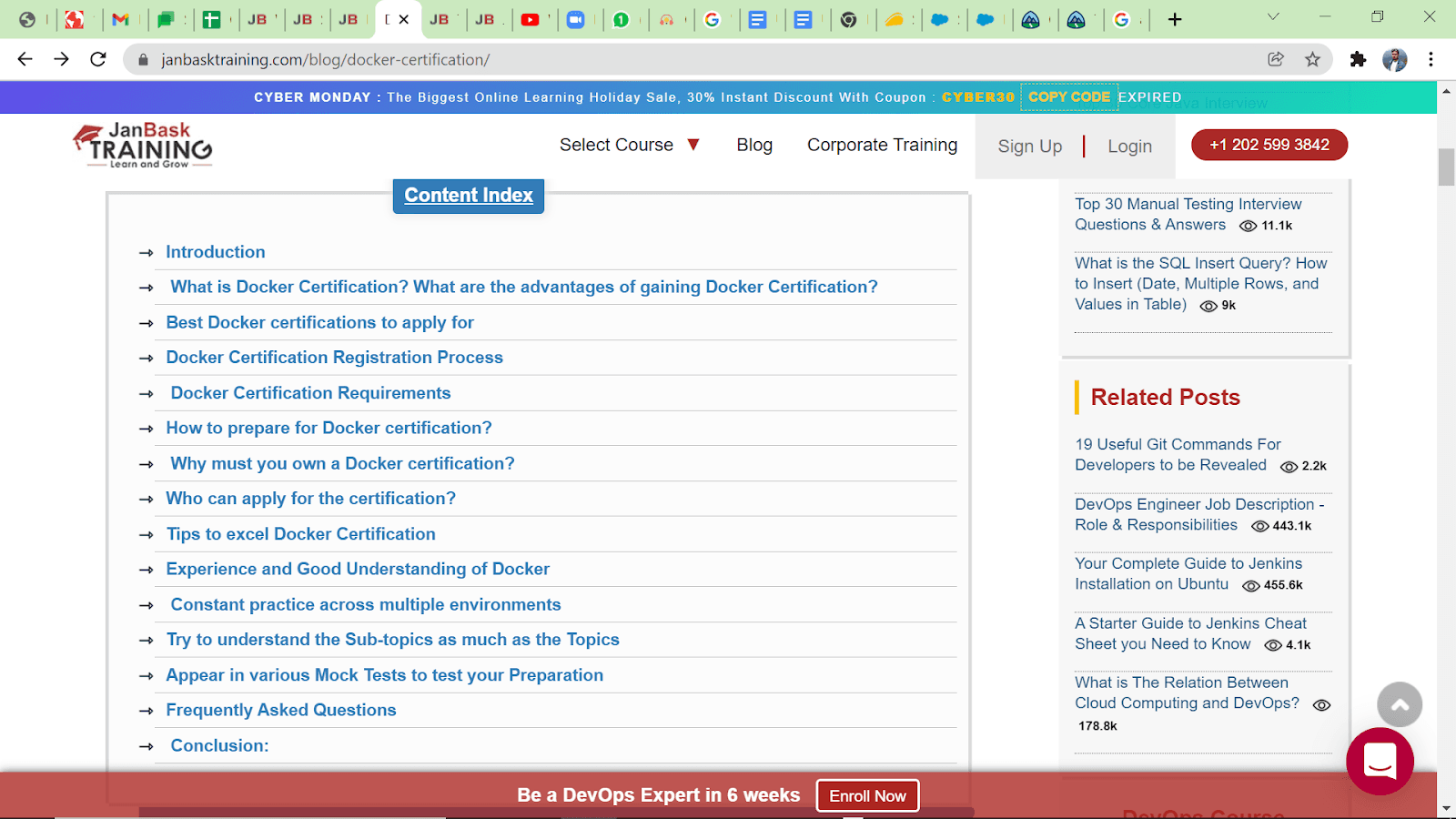Open the Chrome three-dot menu
1456x819 pixels.
(x=1431, y=59)
